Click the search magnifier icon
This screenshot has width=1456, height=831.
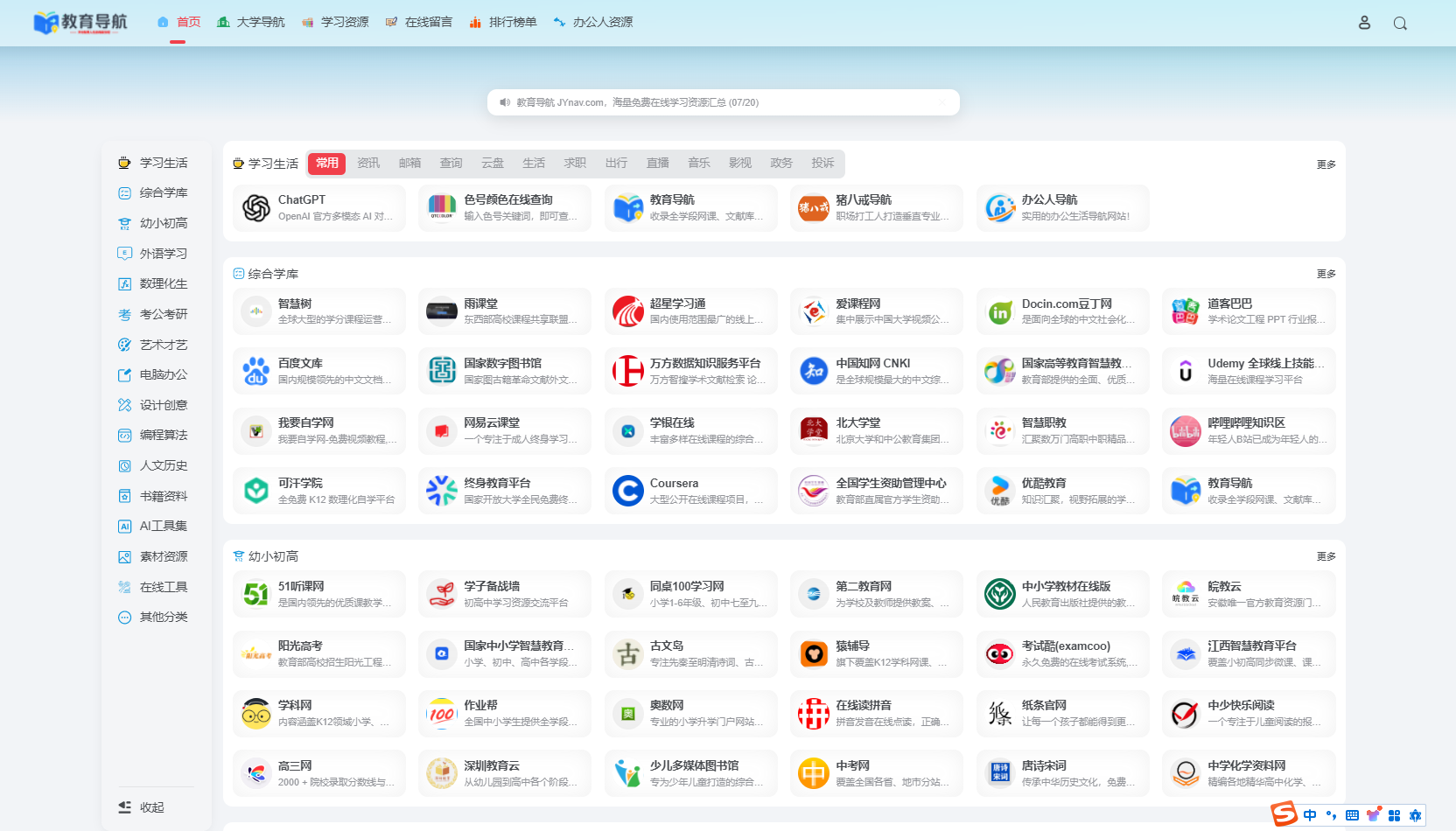pyautogui.click(x=1400, y=24)
